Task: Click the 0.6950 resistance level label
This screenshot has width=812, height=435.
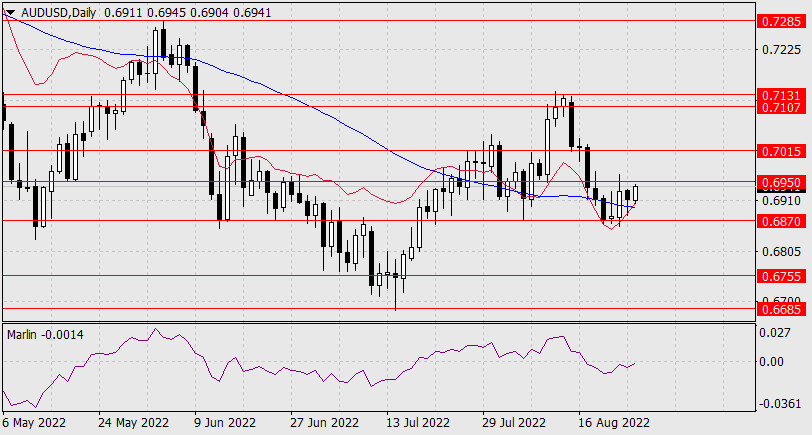Action: click(x=778, y=183)
